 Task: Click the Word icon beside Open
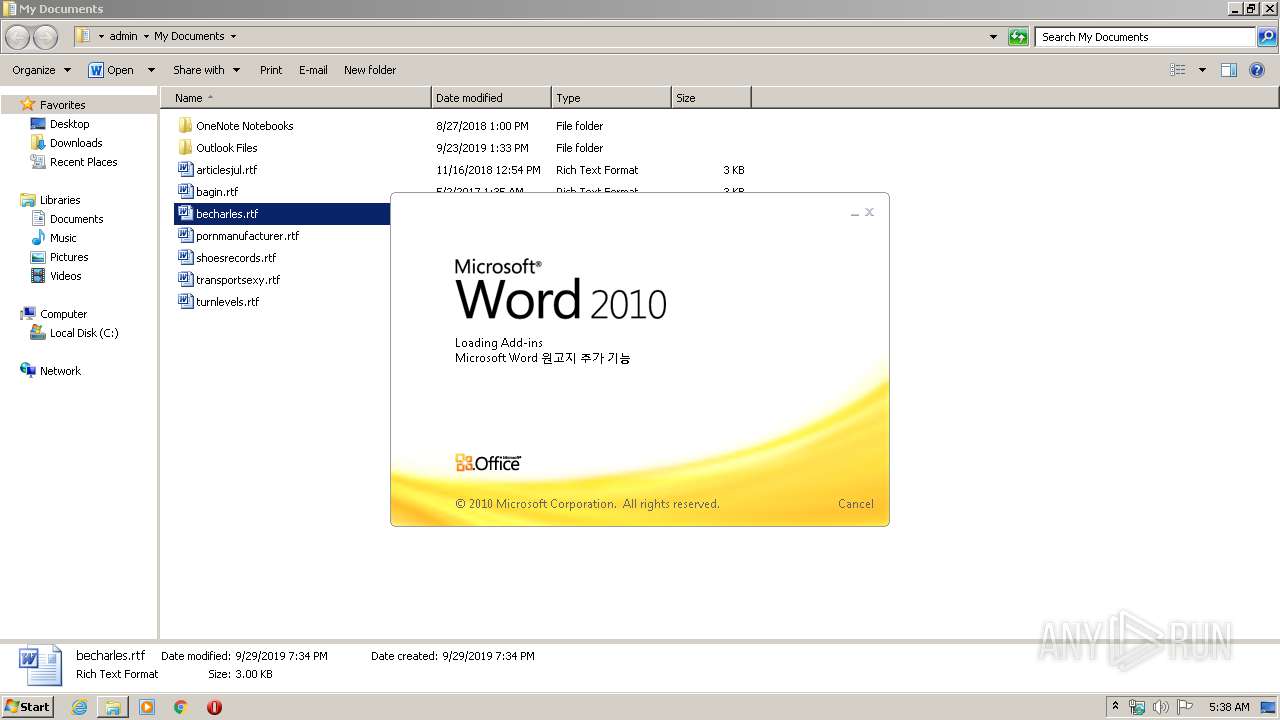coord(96,70)
